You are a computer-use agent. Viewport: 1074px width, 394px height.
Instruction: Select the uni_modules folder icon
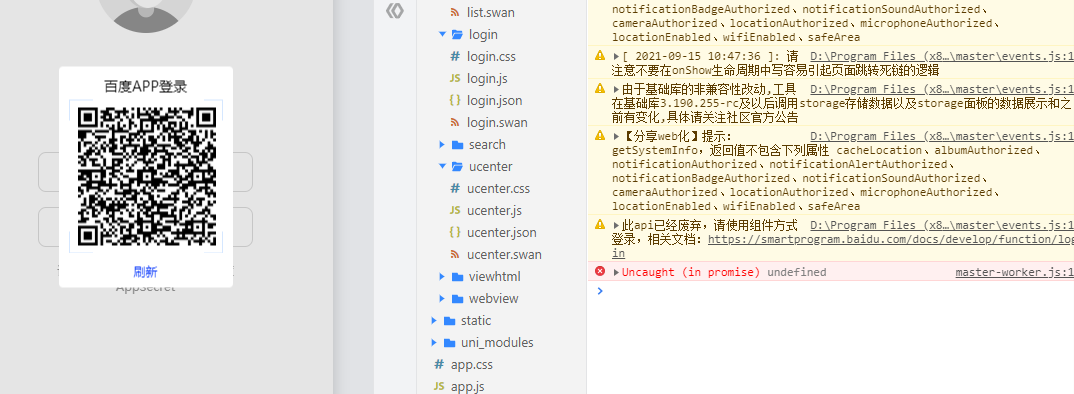pos(450,343)
